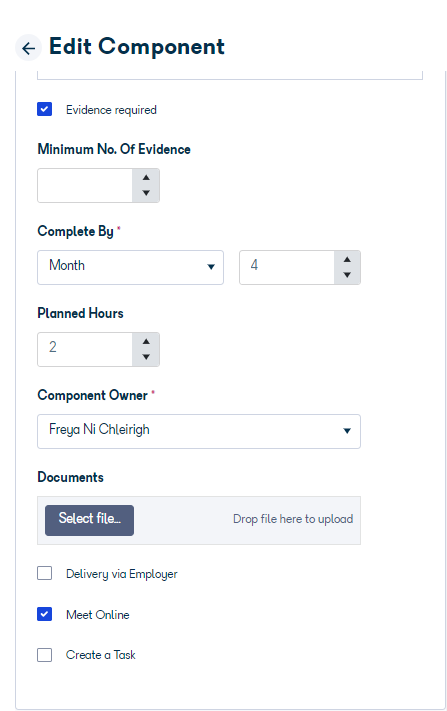Click the Month dropdown caret arrow

[211, 267]
